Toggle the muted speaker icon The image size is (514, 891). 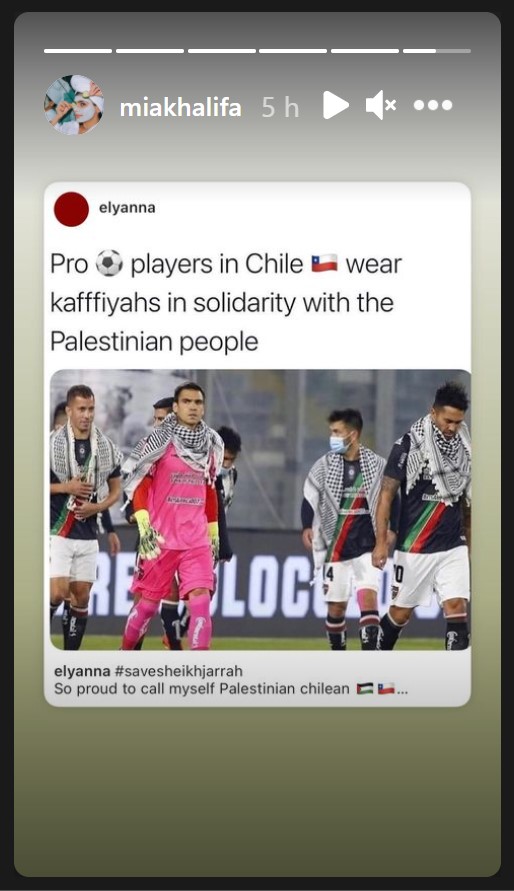[x=381, y=105]
